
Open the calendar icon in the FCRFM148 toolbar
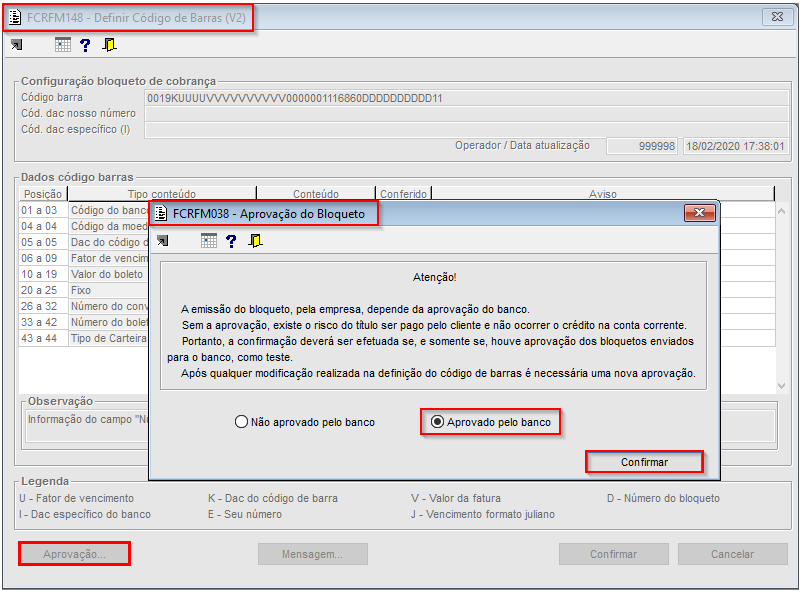coord(63,45)
